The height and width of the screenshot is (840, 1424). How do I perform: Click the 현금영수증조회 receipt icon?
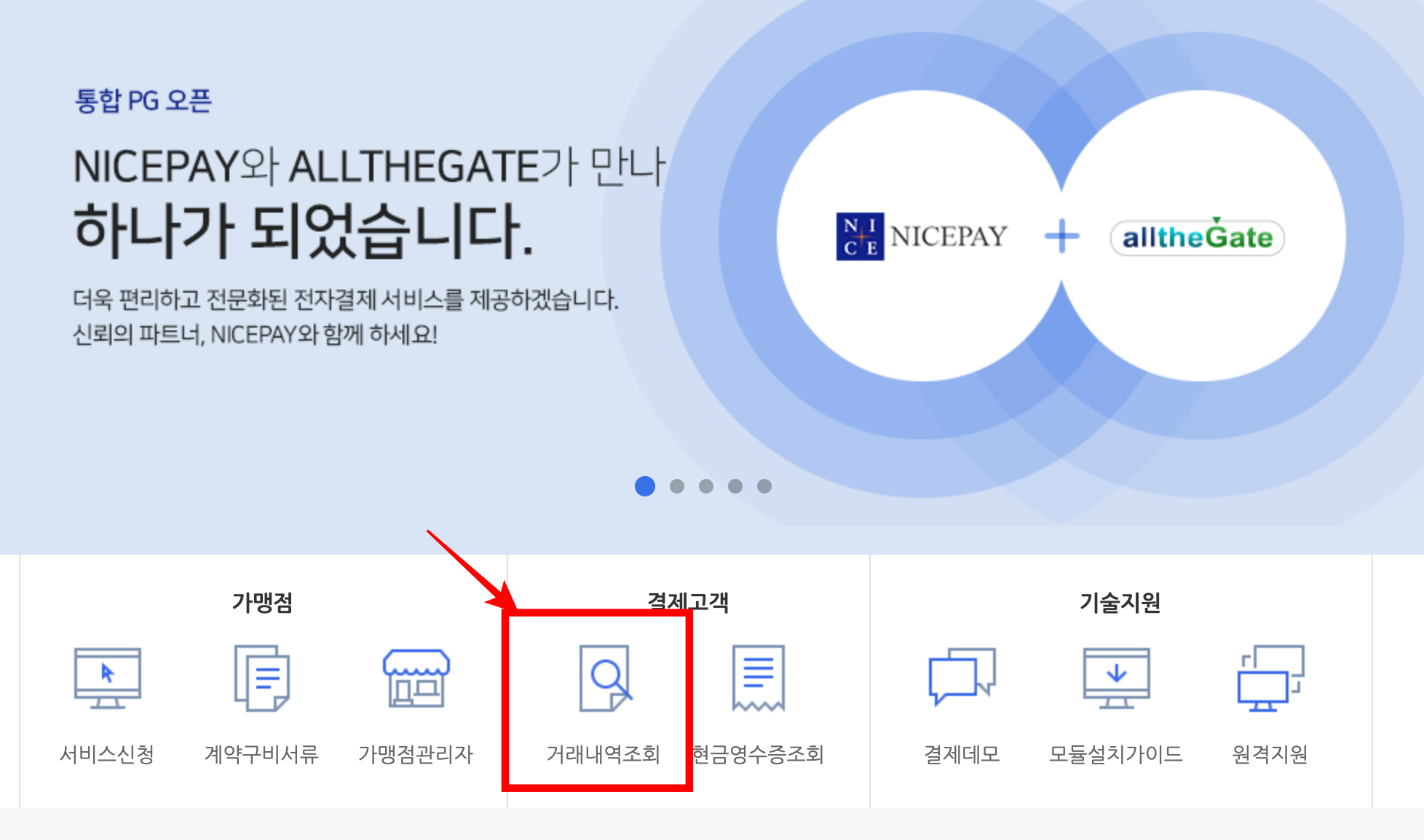click(758, 678)
